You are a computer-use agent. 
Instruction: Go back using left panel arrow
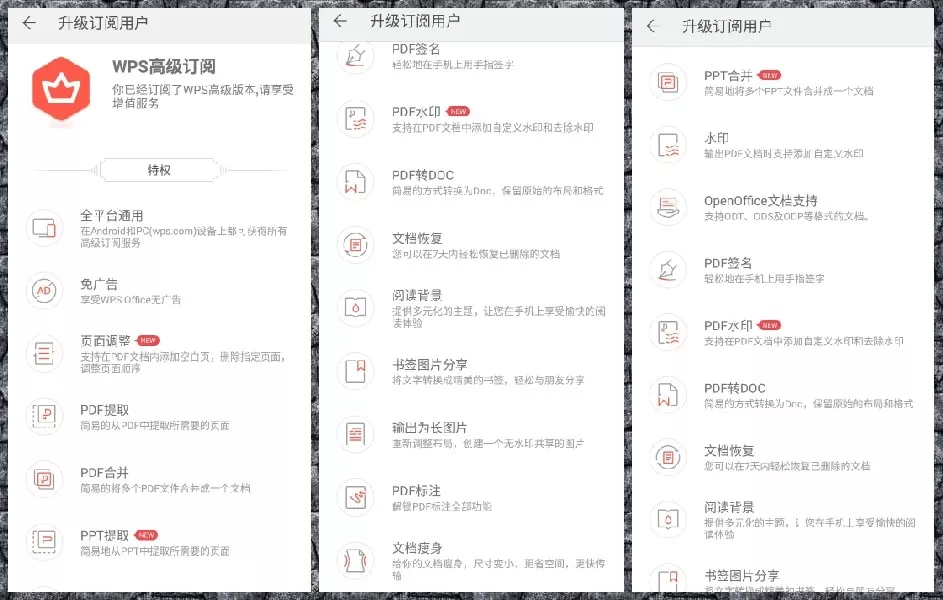(29, 23)
